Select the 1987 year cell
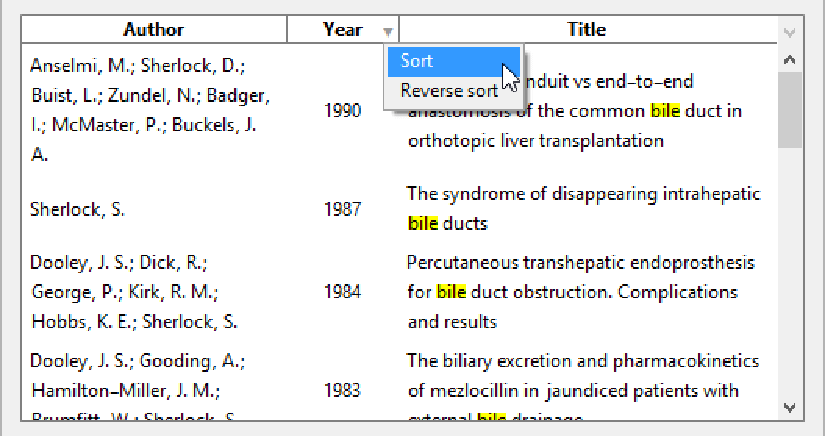Screen dimensions: 826x436 (343, 210)
